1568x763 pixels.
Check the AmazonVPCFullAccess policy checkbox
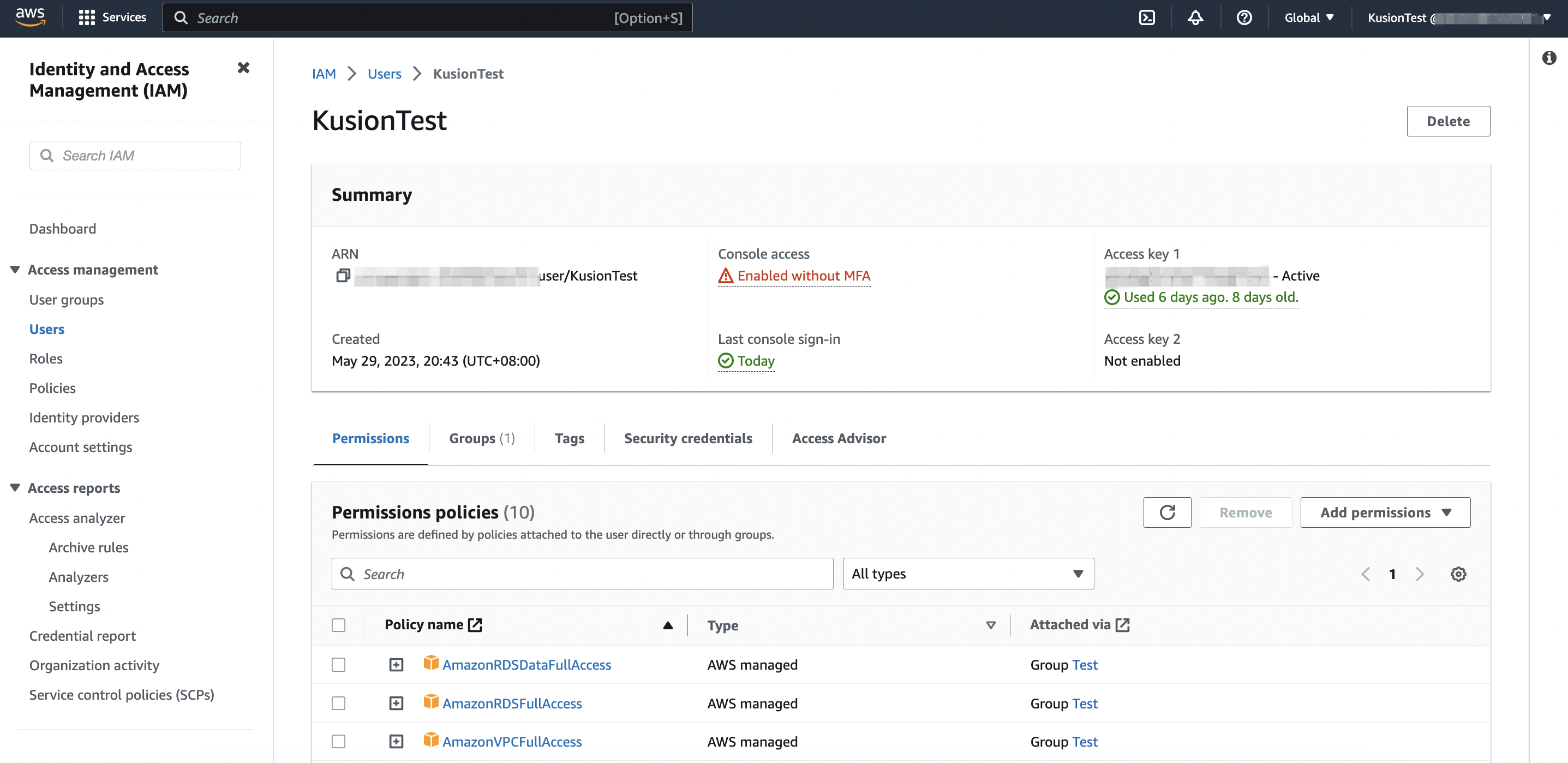tap(338, 741)
